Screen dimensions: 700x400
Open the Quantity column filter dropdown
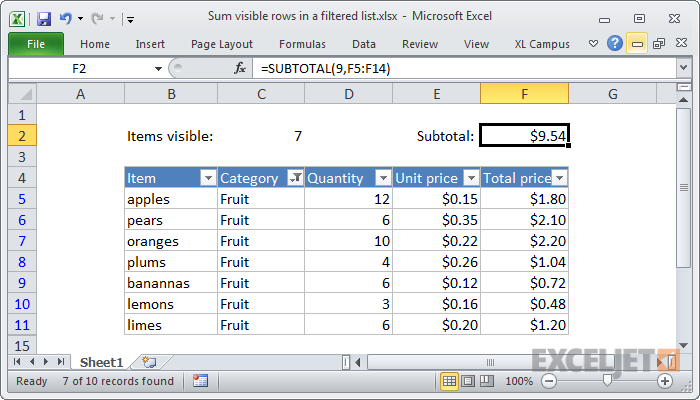click(x=383, y=178)
